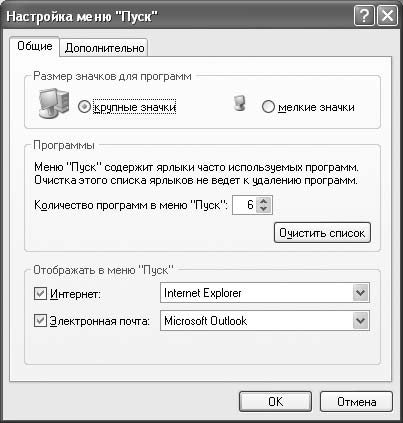Select the крупные значки radio button
The width and height of the screenshot is (403, 423).
(84, 107)
